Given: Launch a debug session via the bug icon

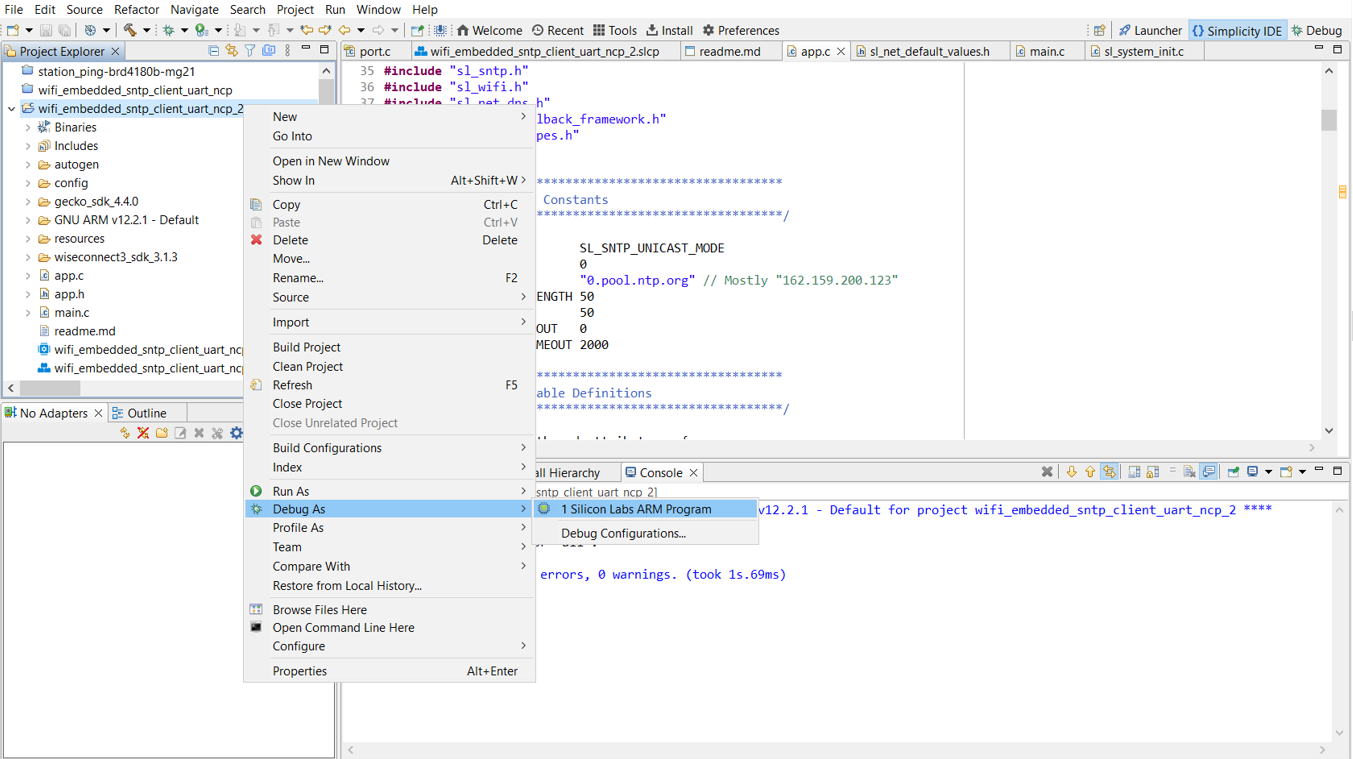Looking at the screenshot, I should click(168, 31).
